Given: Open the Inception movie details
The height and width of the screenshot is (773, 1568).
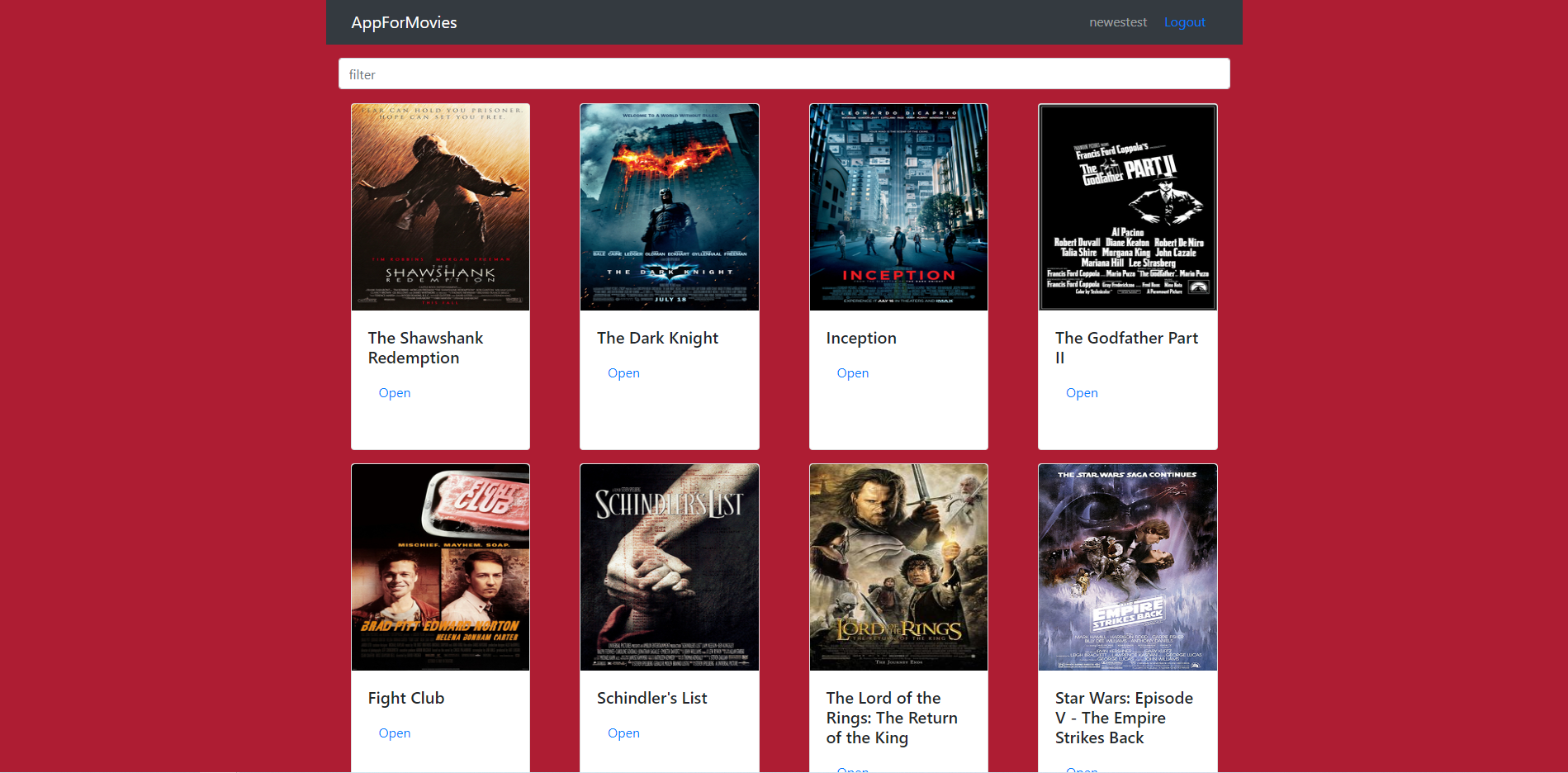Looking at the screenshot, I should (x=852, y=372).
